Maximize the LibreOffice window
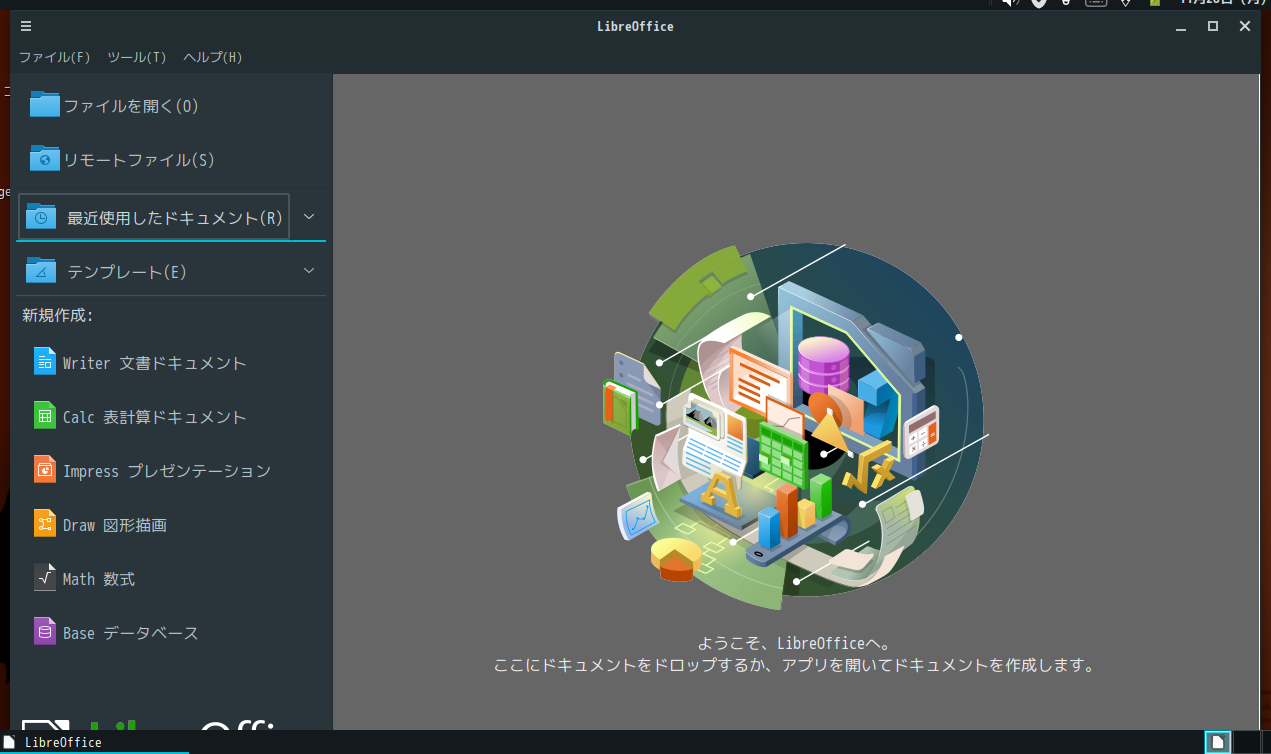 (1213, 26)
